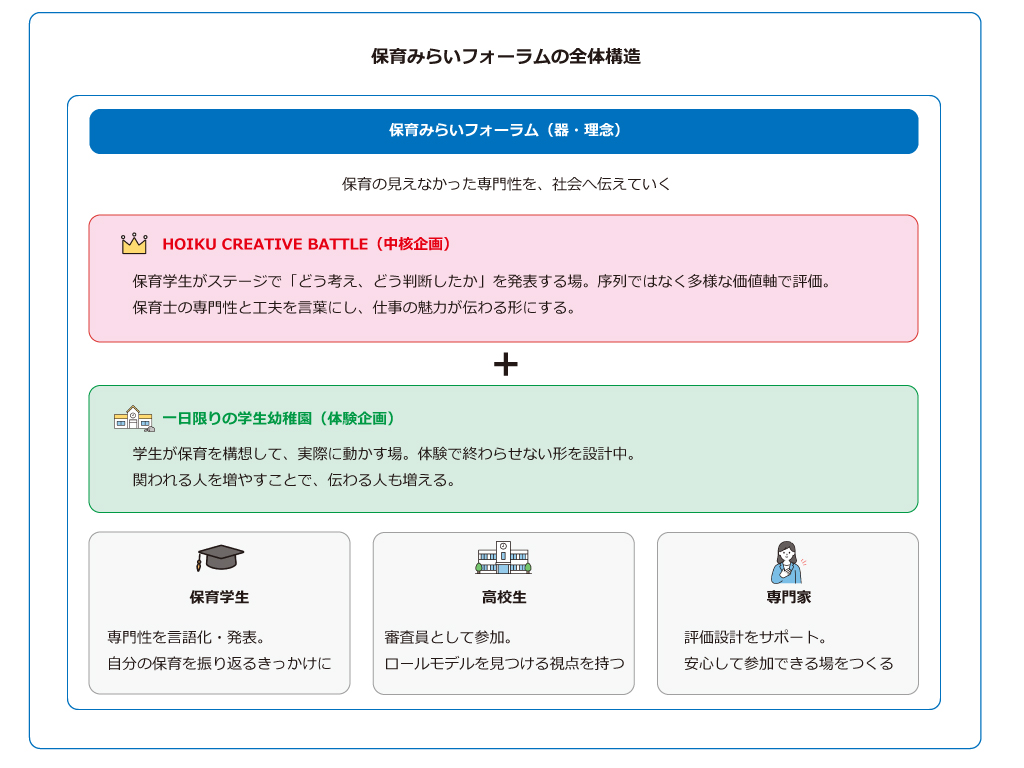Click the text 審査員として参加
The image size is (1024, 768).
[448, 637]
